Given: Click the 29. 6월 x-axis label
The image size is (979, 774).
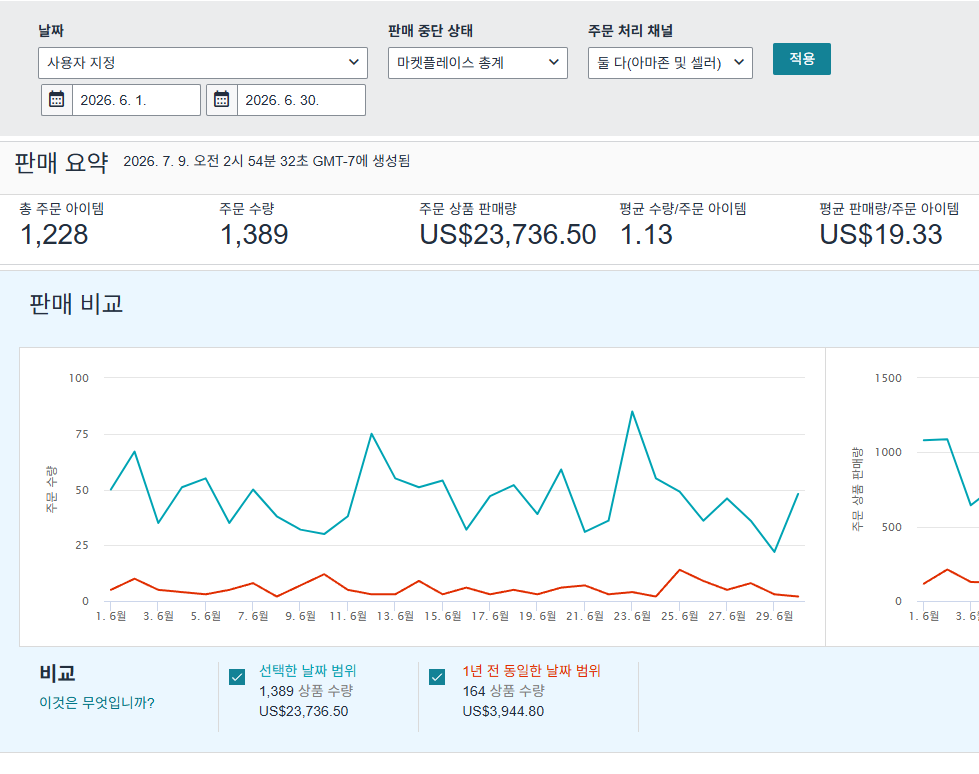Looking at the screenshot, I should (x=774, y=616).
